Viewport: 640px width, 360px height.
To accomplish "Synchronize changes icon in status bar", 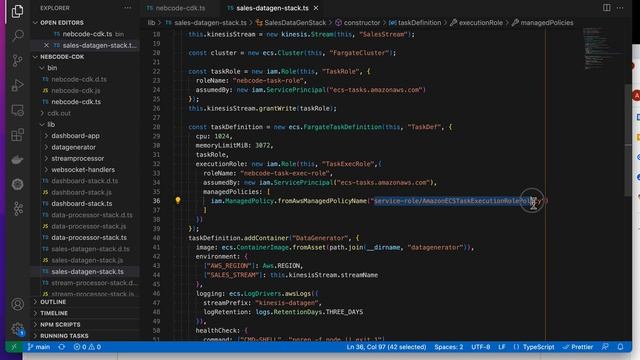I will (62, 347).
